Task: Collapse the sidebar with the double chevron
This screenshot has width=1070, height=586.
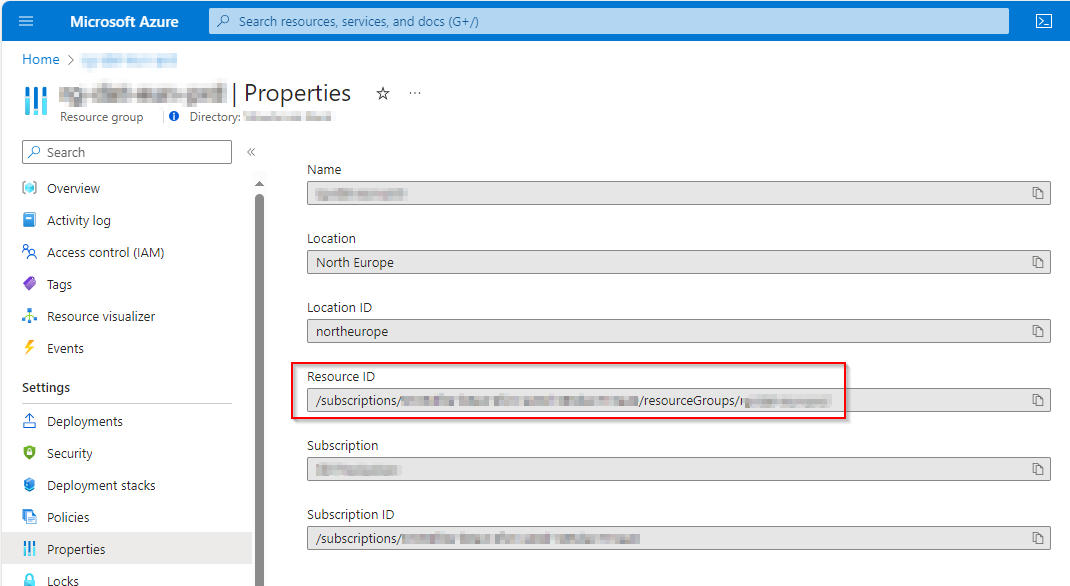Action: click(251, 152)
